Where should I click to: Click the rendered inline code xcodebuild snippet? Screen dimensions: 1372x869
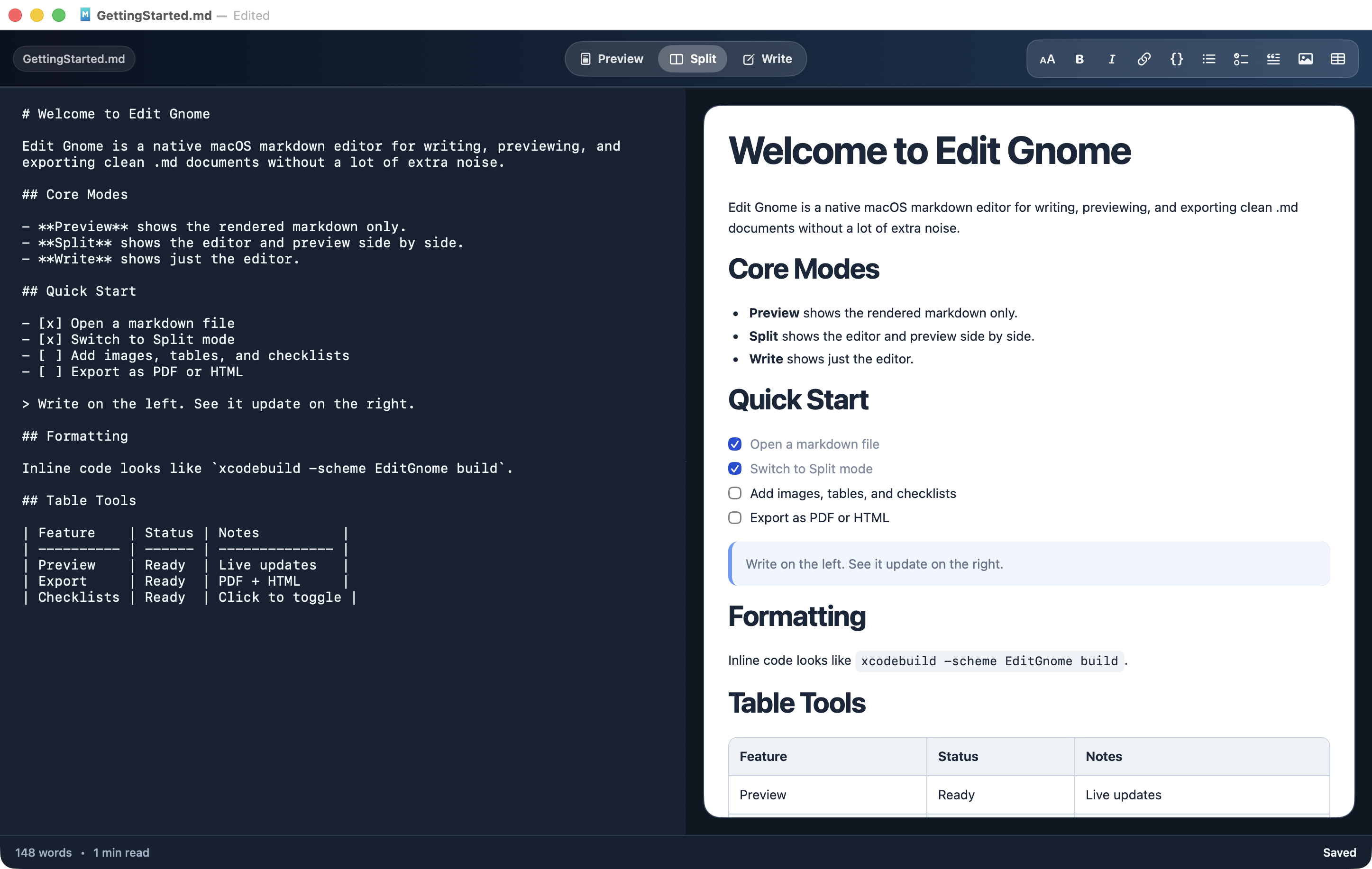pyautogui.click(x=989, y=661)
